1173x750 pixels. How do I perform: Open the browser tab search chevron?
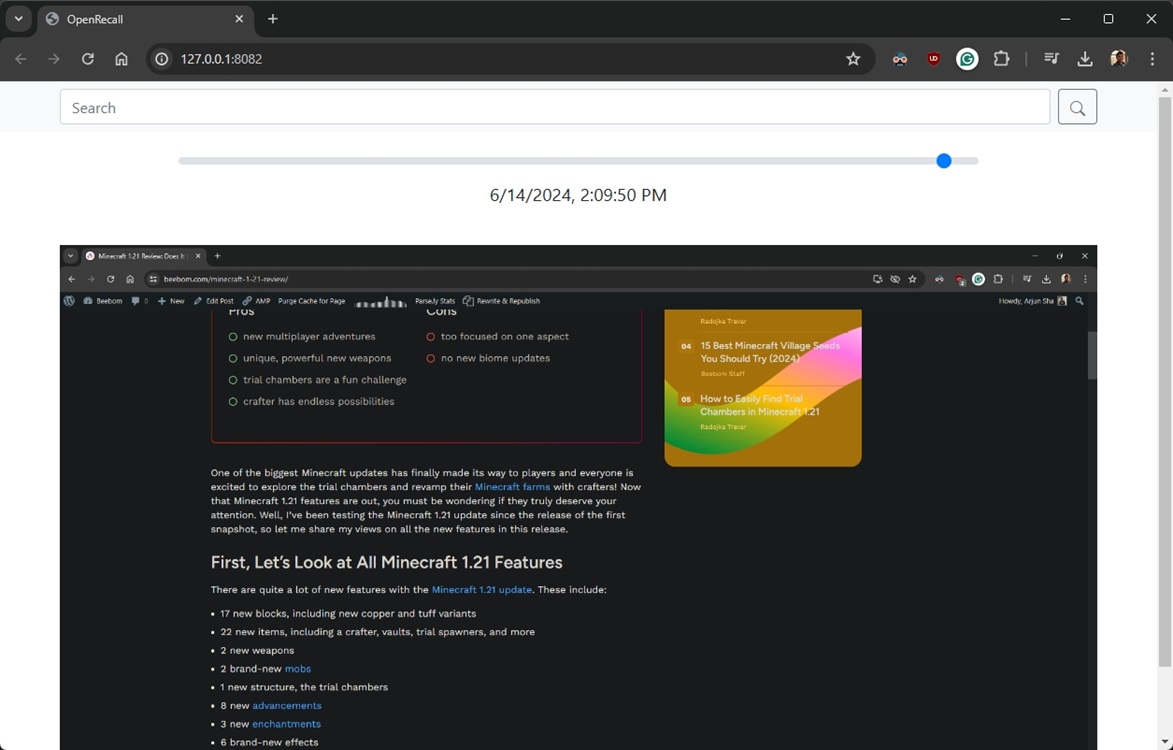pyautogui.click(x=17, y=18)
